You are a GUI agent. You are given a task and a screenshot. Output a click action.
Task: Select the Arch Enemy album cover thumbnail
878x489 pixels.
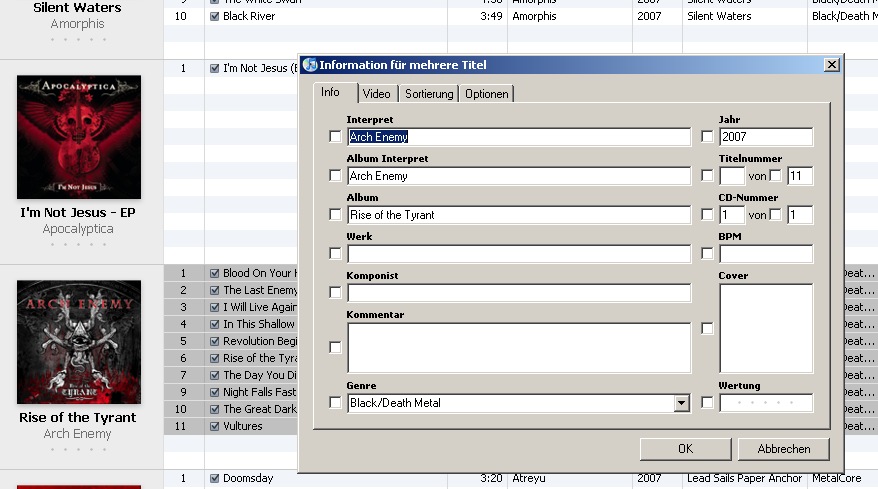79,342
